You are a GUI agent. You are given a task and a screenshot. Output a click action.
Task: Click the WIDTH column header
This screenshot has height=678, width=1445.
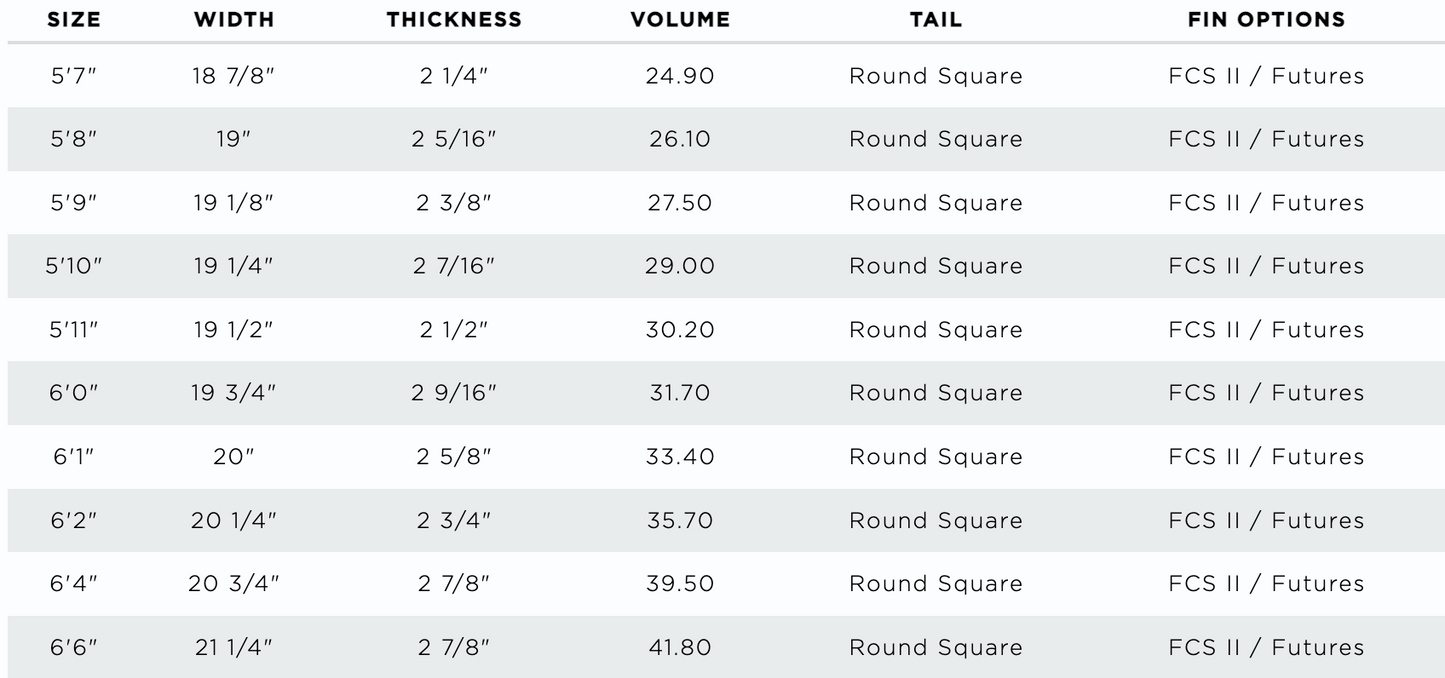[x=233, y=19]
